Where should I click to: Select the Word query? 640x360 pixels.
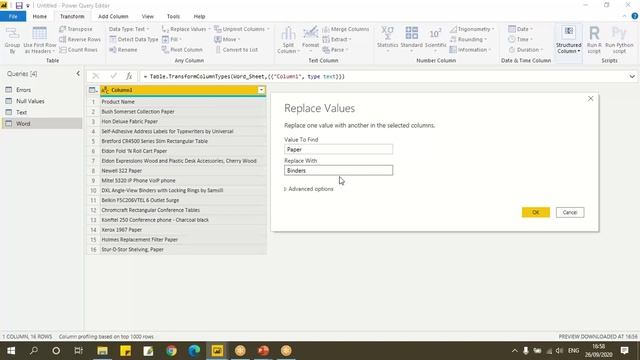point(42,123)
